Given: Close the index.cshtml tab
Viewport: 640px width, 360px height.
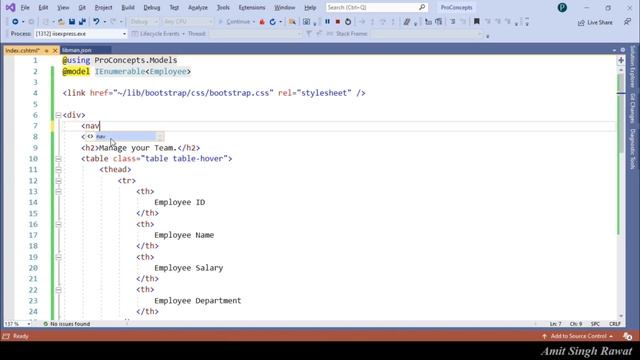Looking at the screenshot, I should pyautogui.click(x=55, y=50).
